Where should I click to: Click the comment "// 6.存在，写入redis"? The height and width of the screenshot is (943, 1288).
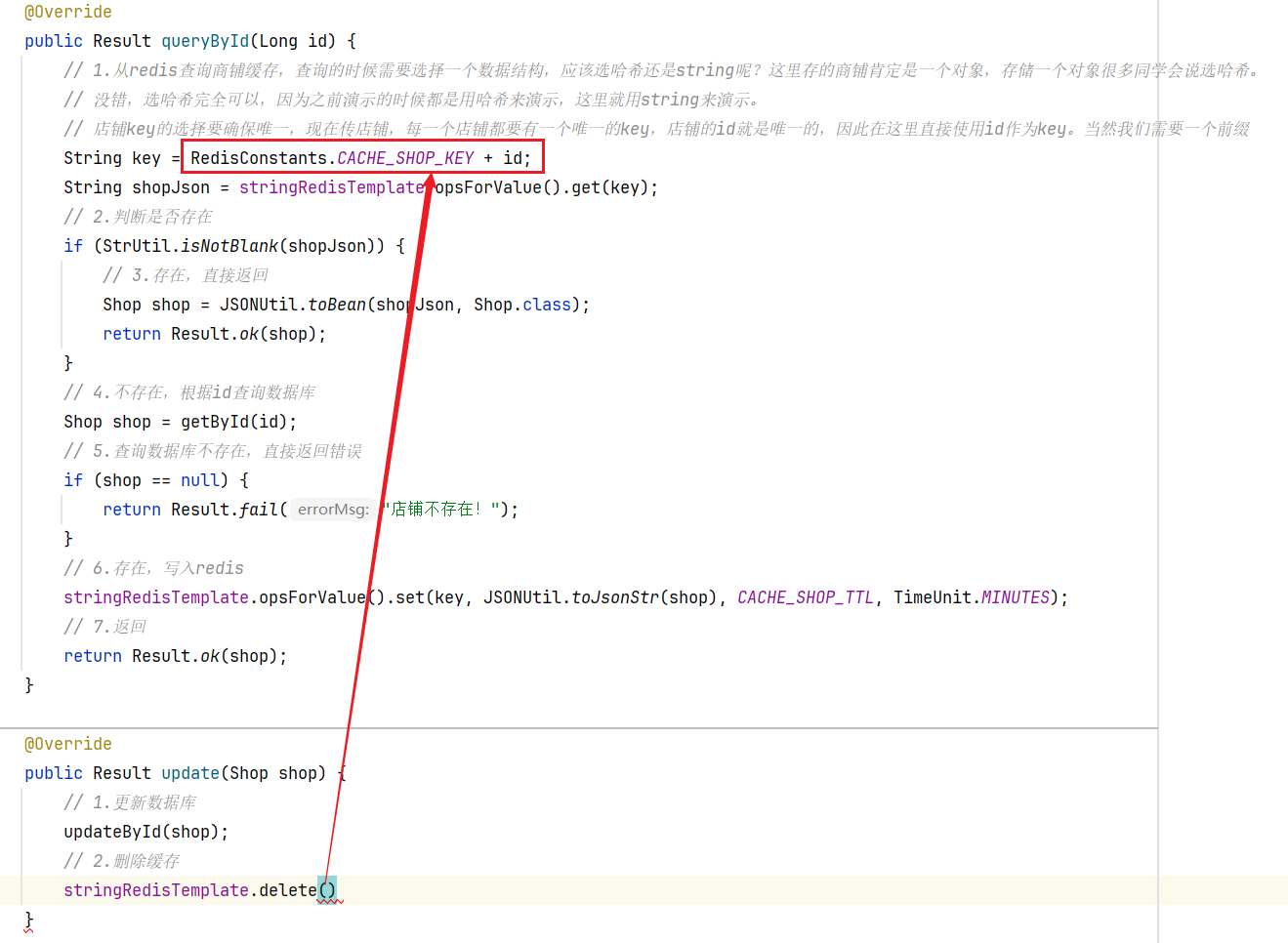click(153, 568)
